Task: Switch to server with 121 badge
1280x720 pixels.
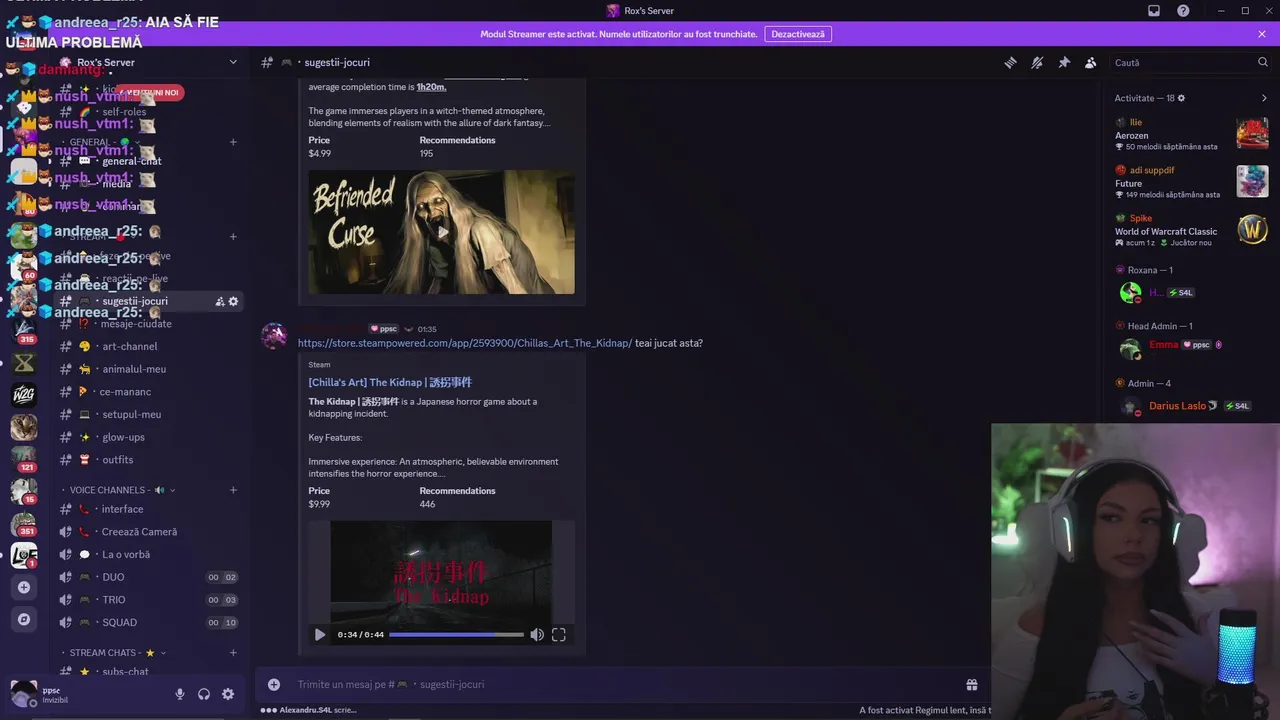Action: pyautogui.click(x=24, y=458)
